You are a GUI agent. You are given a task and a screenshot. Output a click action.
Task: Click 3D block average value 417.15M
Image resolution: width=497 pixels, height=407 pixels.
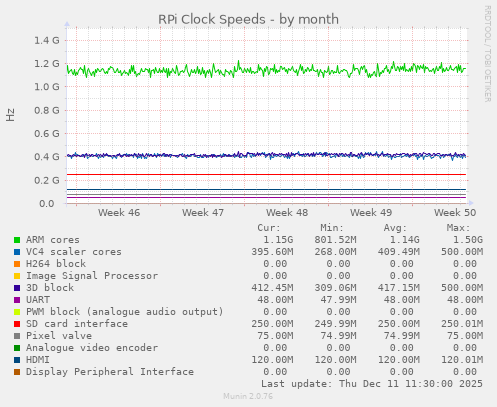click(x=399, y=288)
